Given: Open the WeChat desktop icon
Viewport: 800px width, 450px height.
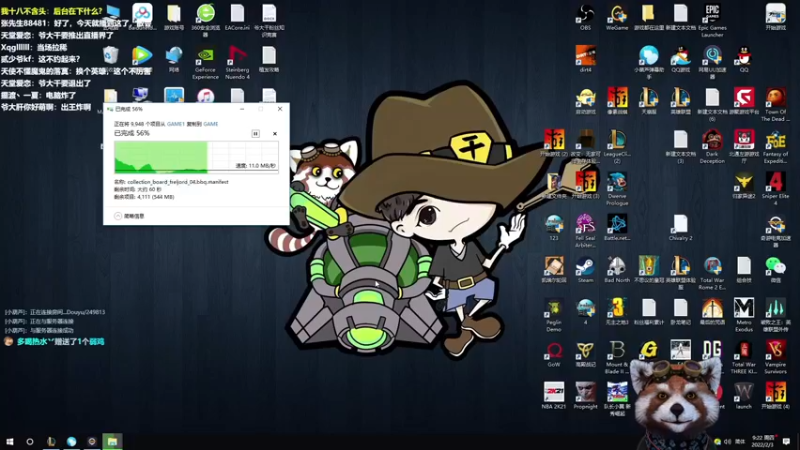Looking at the screenshot, I should click(x=776, y=266).
